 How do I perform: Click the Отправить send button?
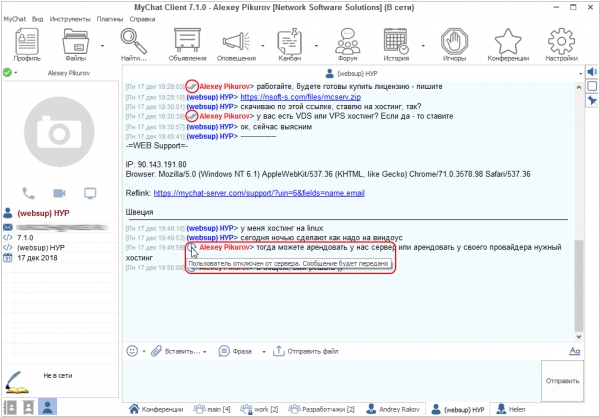pos(562,381)
